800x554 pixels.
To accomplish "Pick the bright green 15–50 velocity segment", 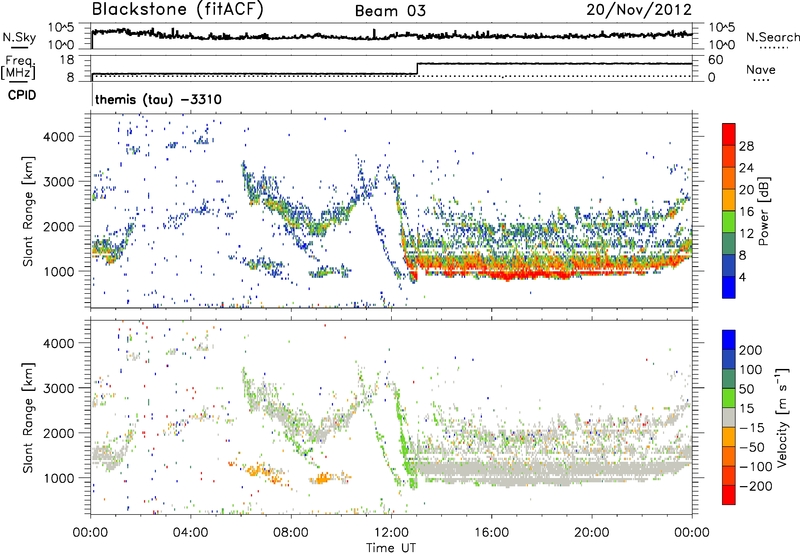I will tap(729, 398).
